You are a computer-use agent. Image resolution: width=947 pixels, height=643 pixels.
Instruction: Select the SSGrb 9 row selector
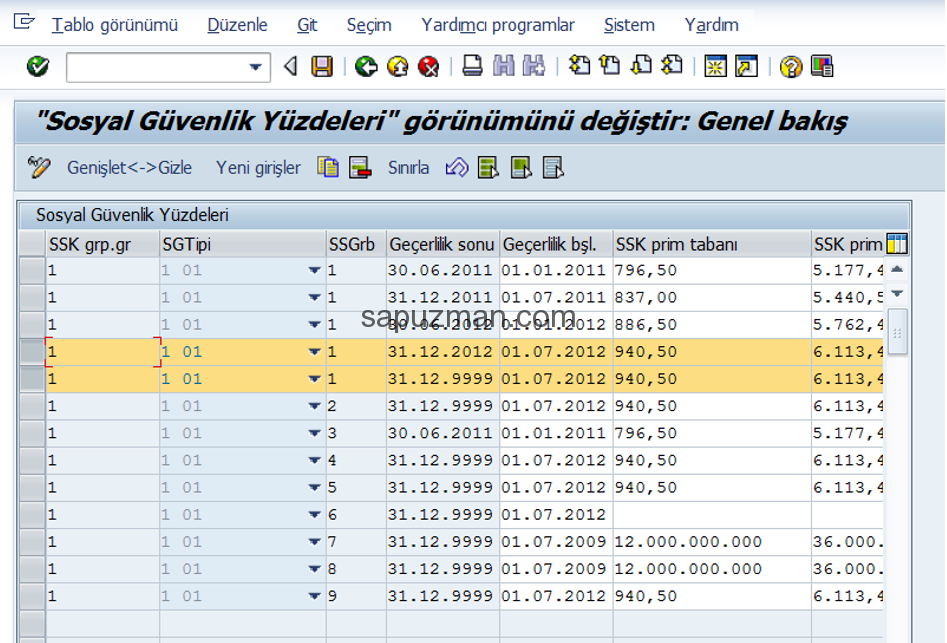32,597
